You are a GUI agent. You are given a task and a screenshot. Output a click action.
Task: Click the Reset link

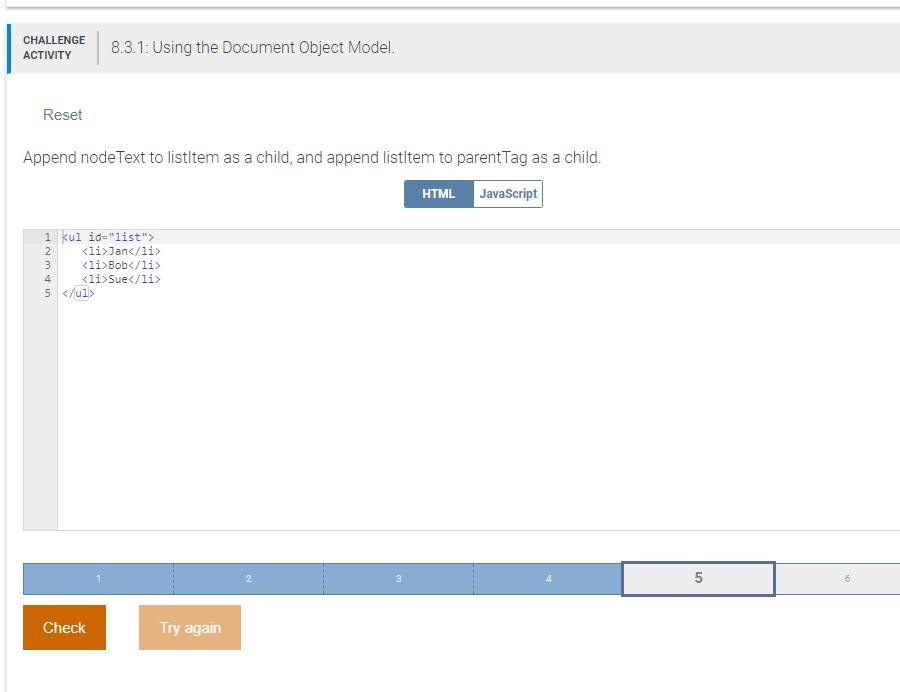click(62, 114)
